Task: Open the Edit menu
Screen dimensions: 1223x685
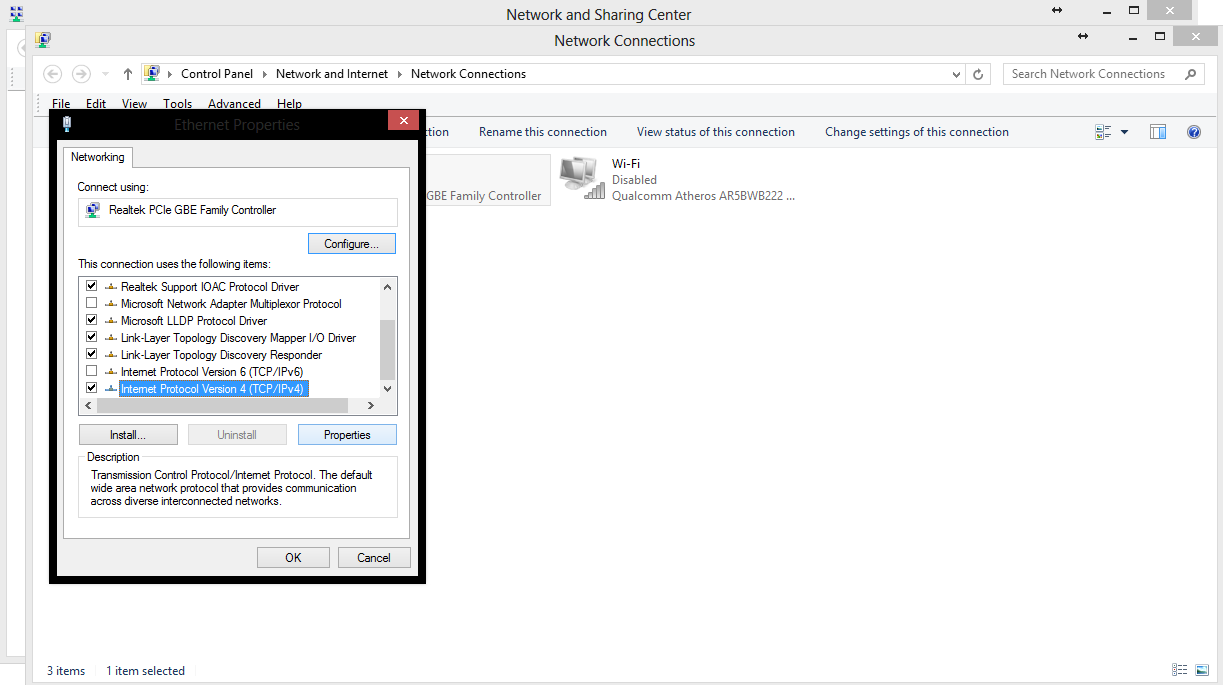Action: tap(96, 104)
